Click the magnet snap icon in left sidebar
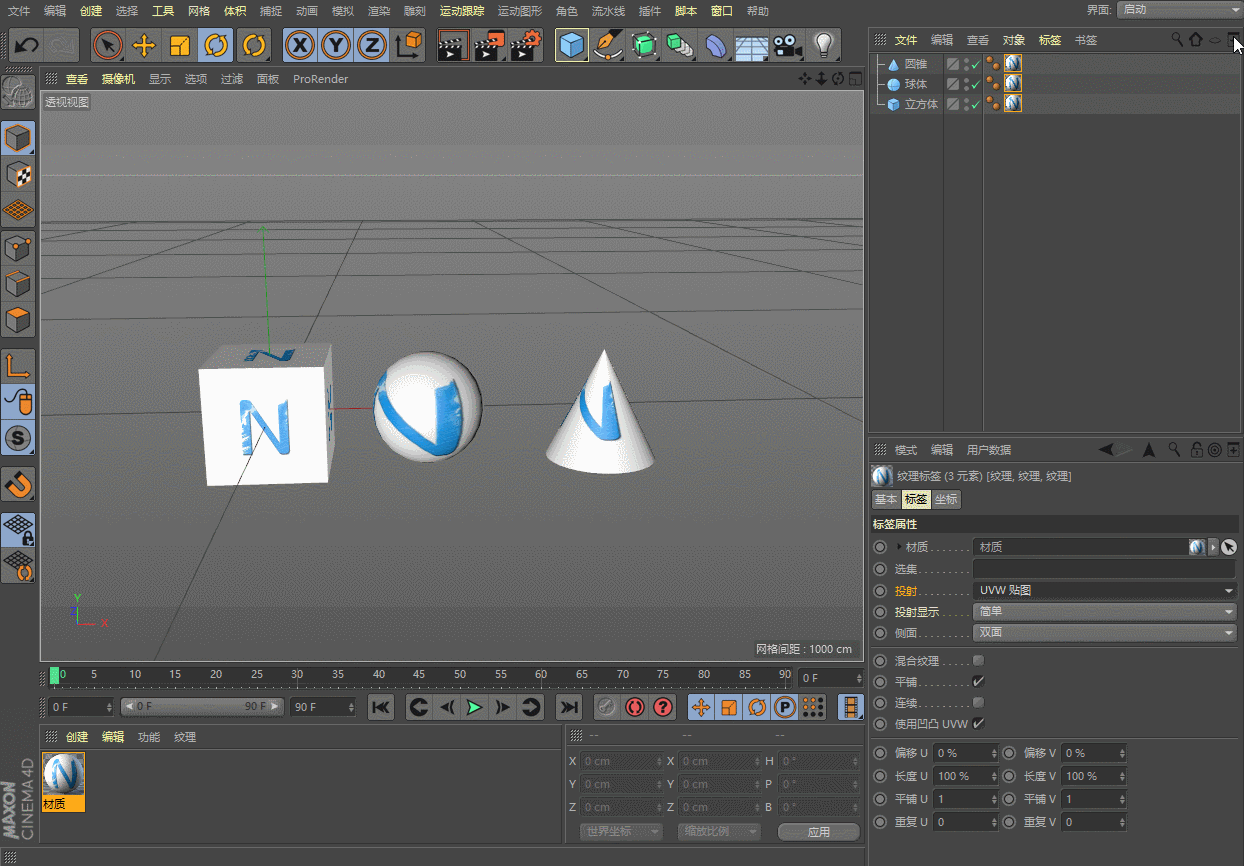The image size is (1244, 866). (18, 484)
